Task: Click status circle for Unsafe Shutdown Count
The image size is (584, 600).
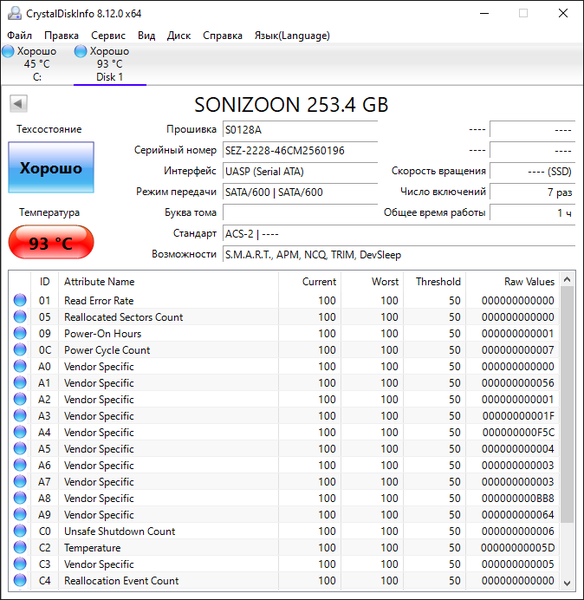Action: pos(20,531)
